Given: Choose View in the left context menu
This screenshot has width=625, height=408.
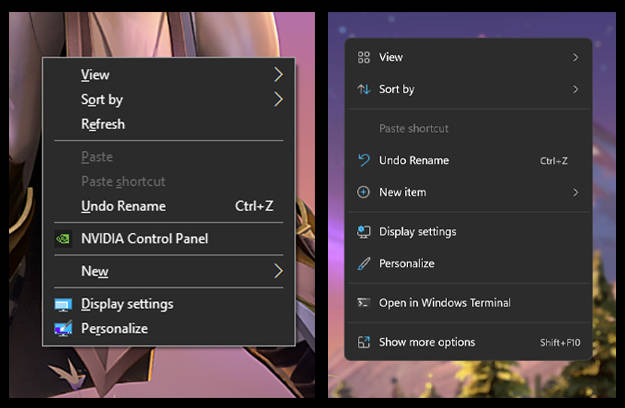Looking at the screenshot, I should [169, 75].
